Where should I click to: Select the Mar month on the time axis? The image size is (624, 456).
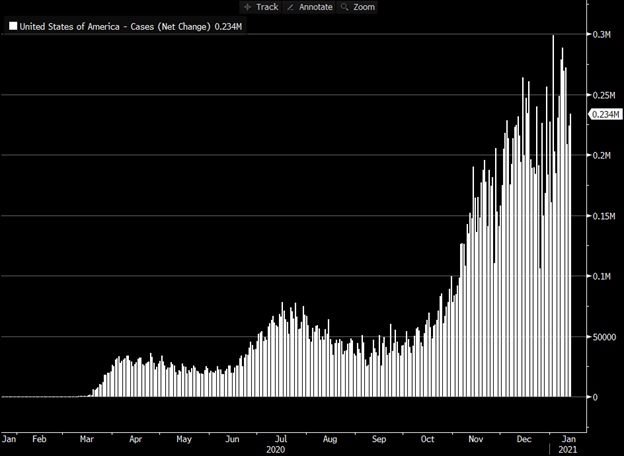coord(87,438)
